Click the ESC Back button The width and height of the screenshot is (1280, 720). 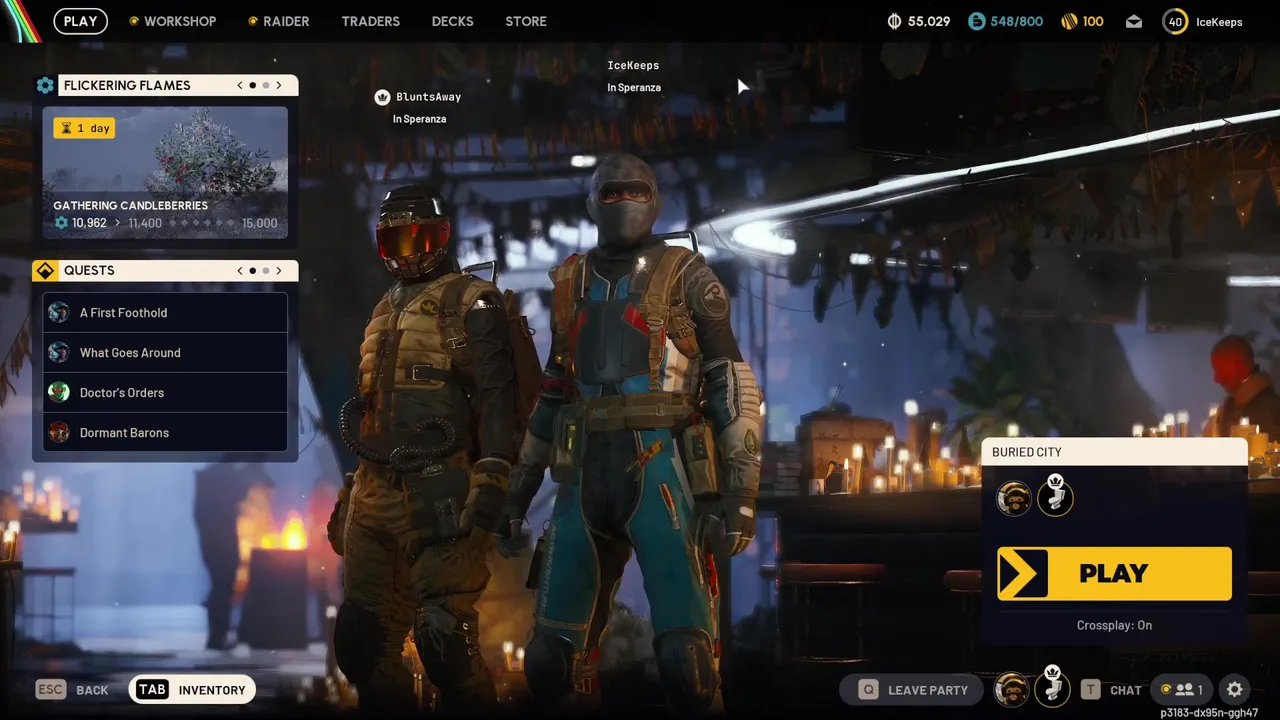[x=72, y=690]
